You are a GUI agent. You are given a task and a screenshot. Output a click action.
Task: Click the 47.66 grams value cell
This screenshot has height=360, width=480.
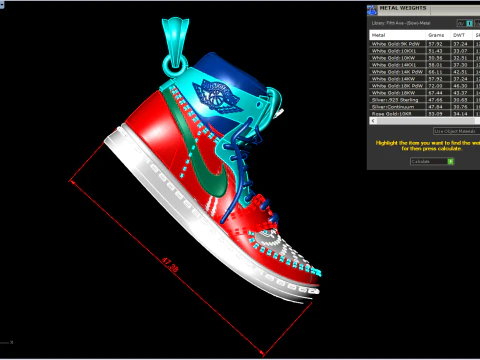pos(438,100)
